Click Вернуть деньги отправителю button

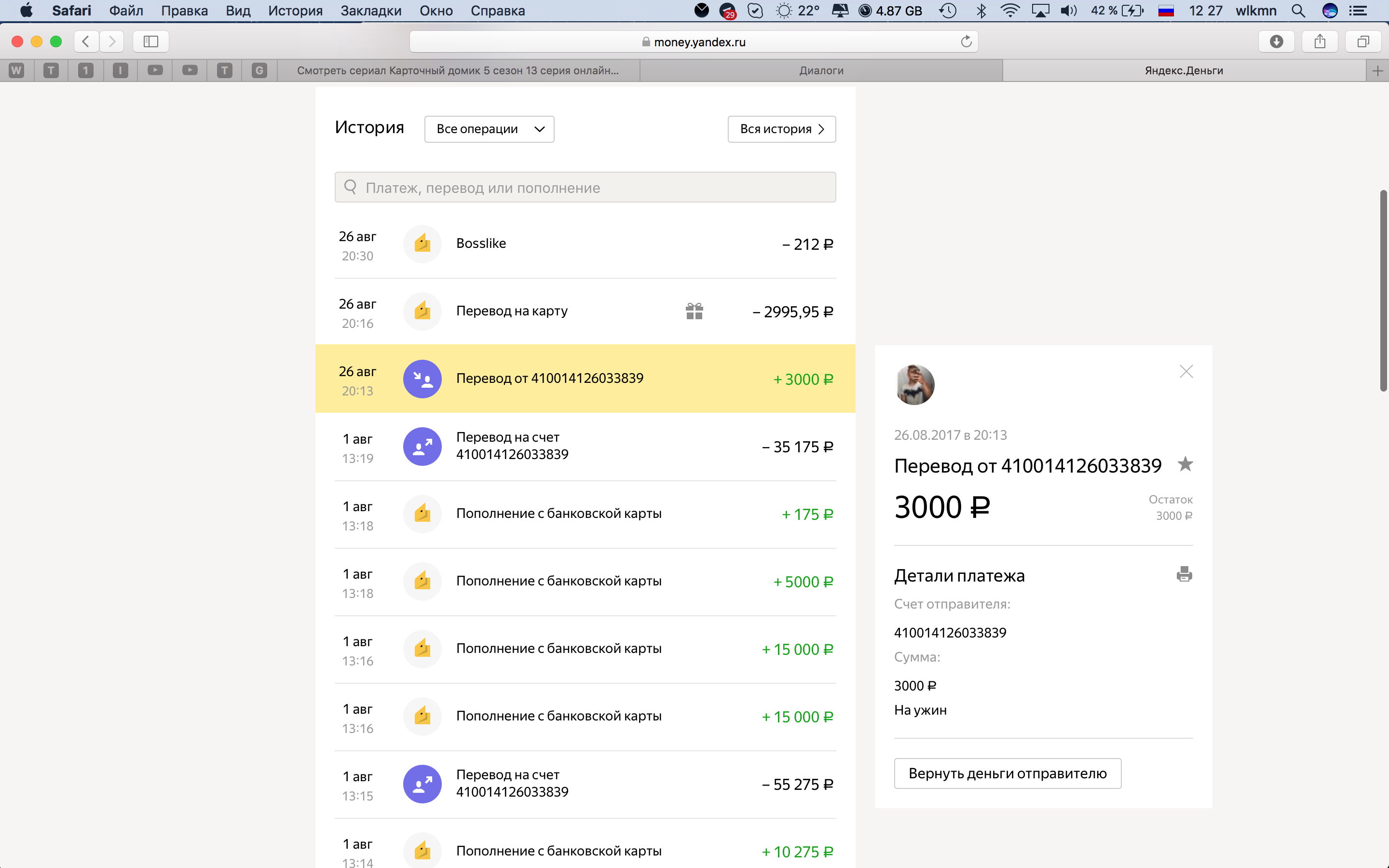(x=1008, y=773)
